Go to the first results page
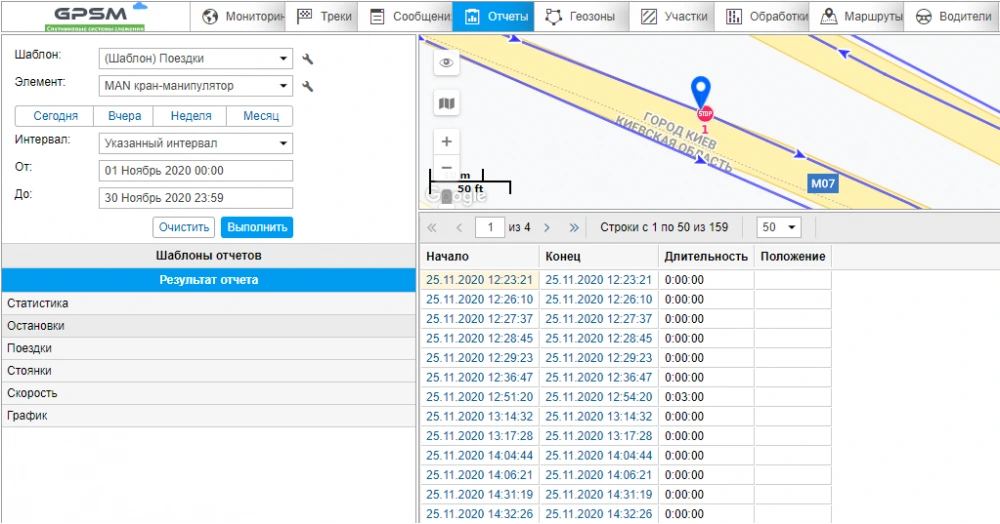This screenshot has width=1000, height=524. (x=432, y=228)
